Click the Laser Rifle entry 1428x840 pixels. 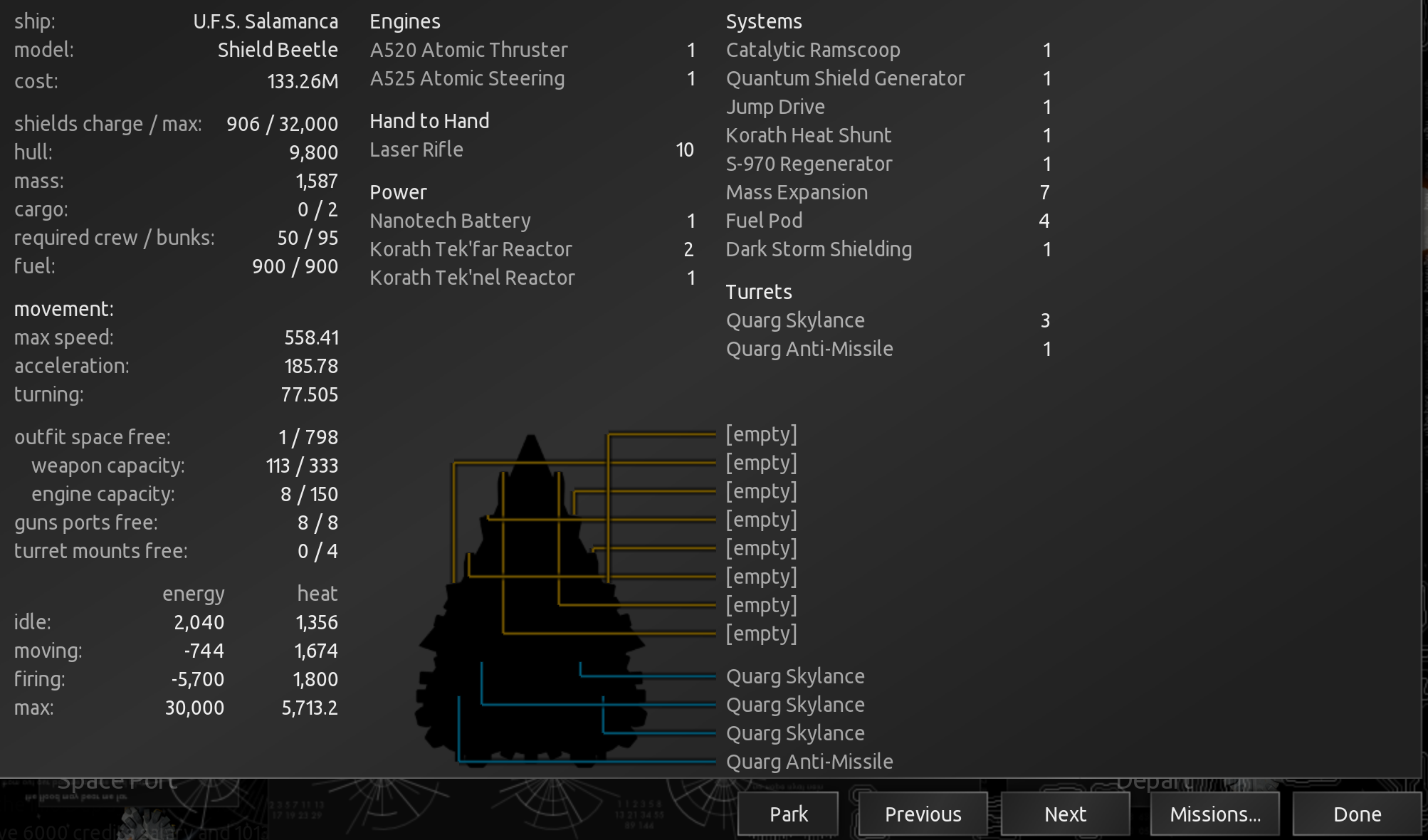click(416, 149)
